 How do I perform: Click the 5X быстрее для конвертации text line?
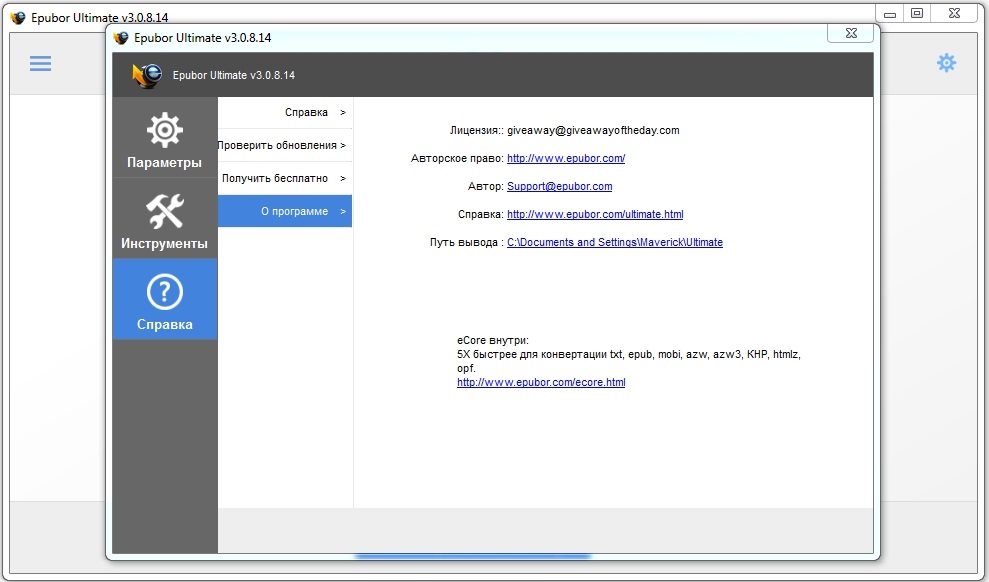tap(629, 354)
